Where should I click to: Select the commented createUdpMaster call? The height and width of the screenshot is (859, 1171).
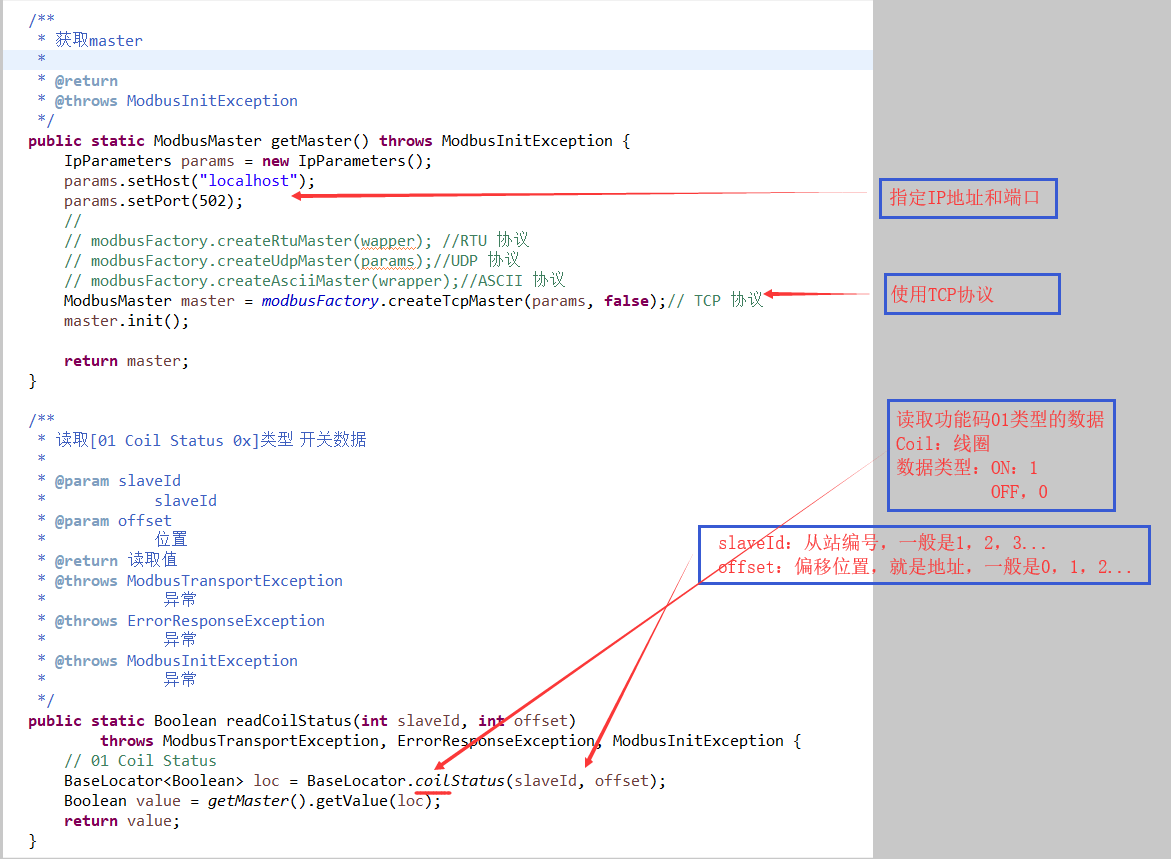[x=290, y=260]
